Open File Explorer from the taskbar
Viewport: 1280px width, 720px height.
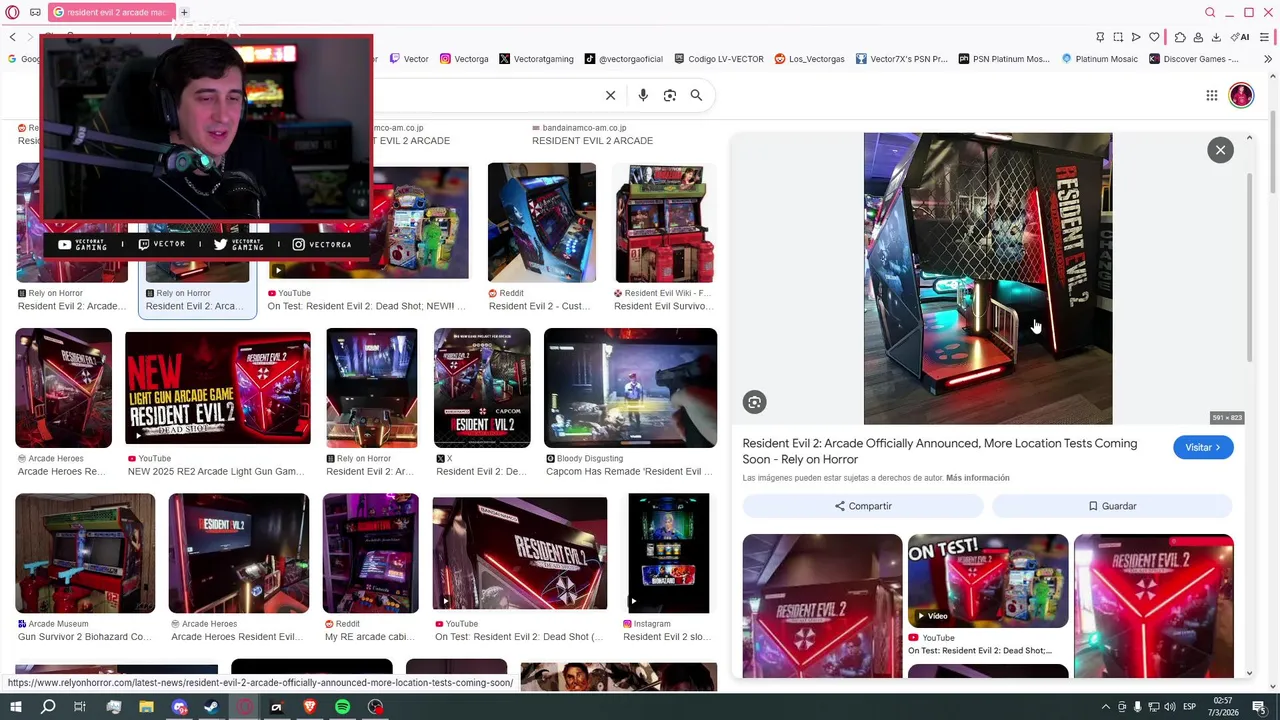tap(146, 707)
